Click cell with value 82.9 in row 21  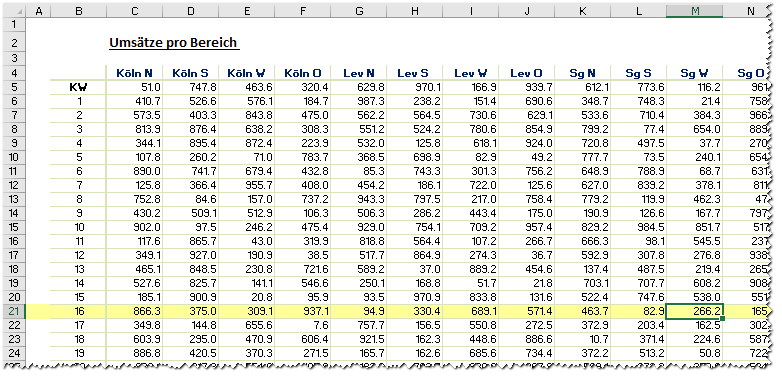(x=638, y=312)
